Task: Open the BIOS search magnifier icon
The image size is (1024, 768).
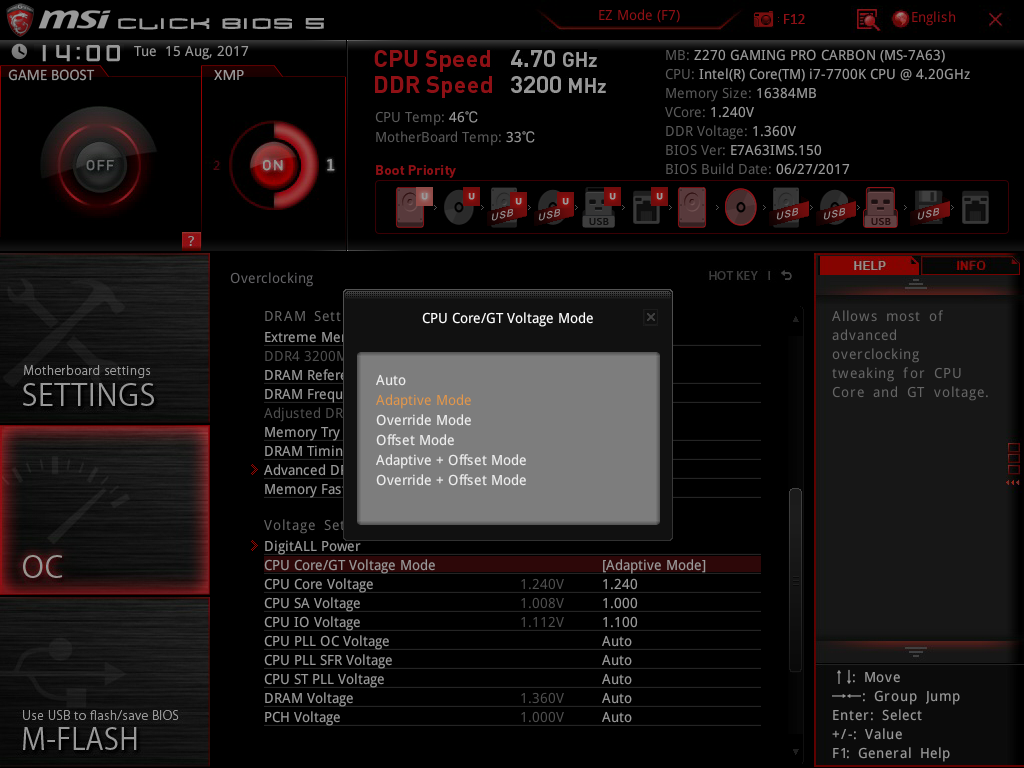Action: pos(867,20)
